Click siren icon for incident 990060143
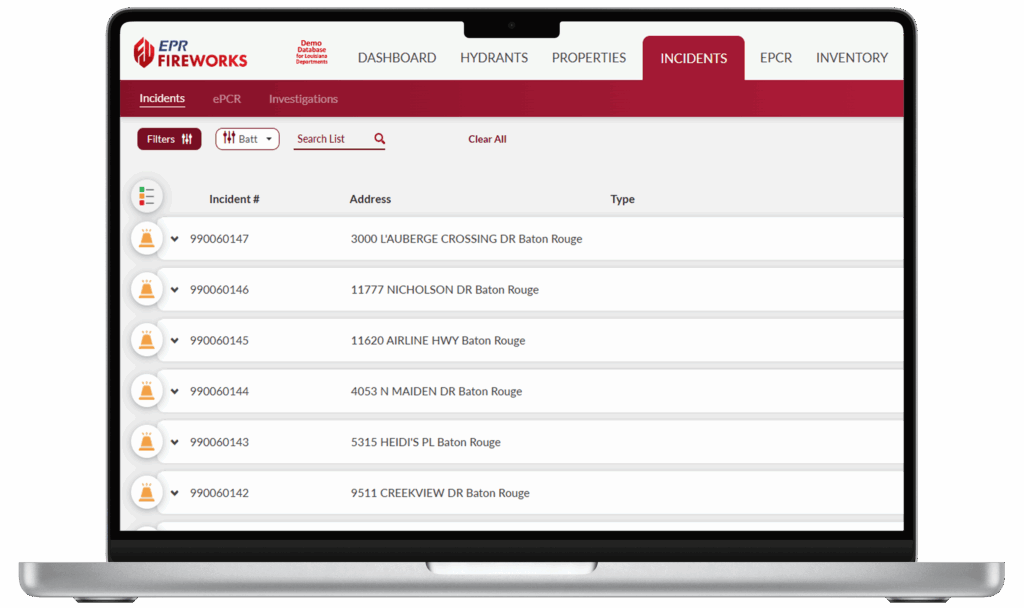Viewport: 1024px width, 608px height. click(147, 442)
